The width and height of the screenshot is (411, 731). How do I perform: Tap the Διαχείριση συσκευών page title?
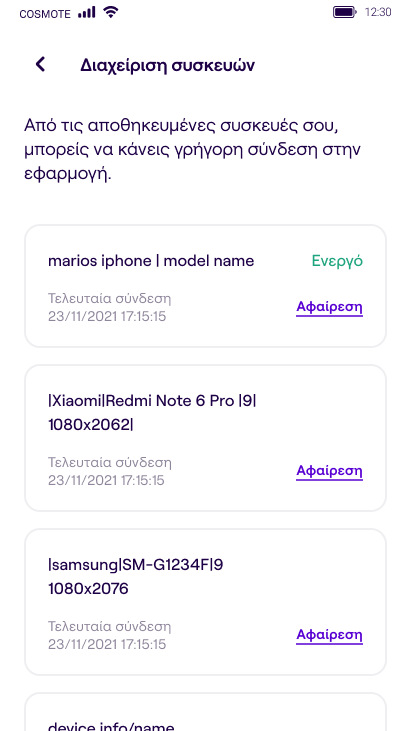click(168, 65)
